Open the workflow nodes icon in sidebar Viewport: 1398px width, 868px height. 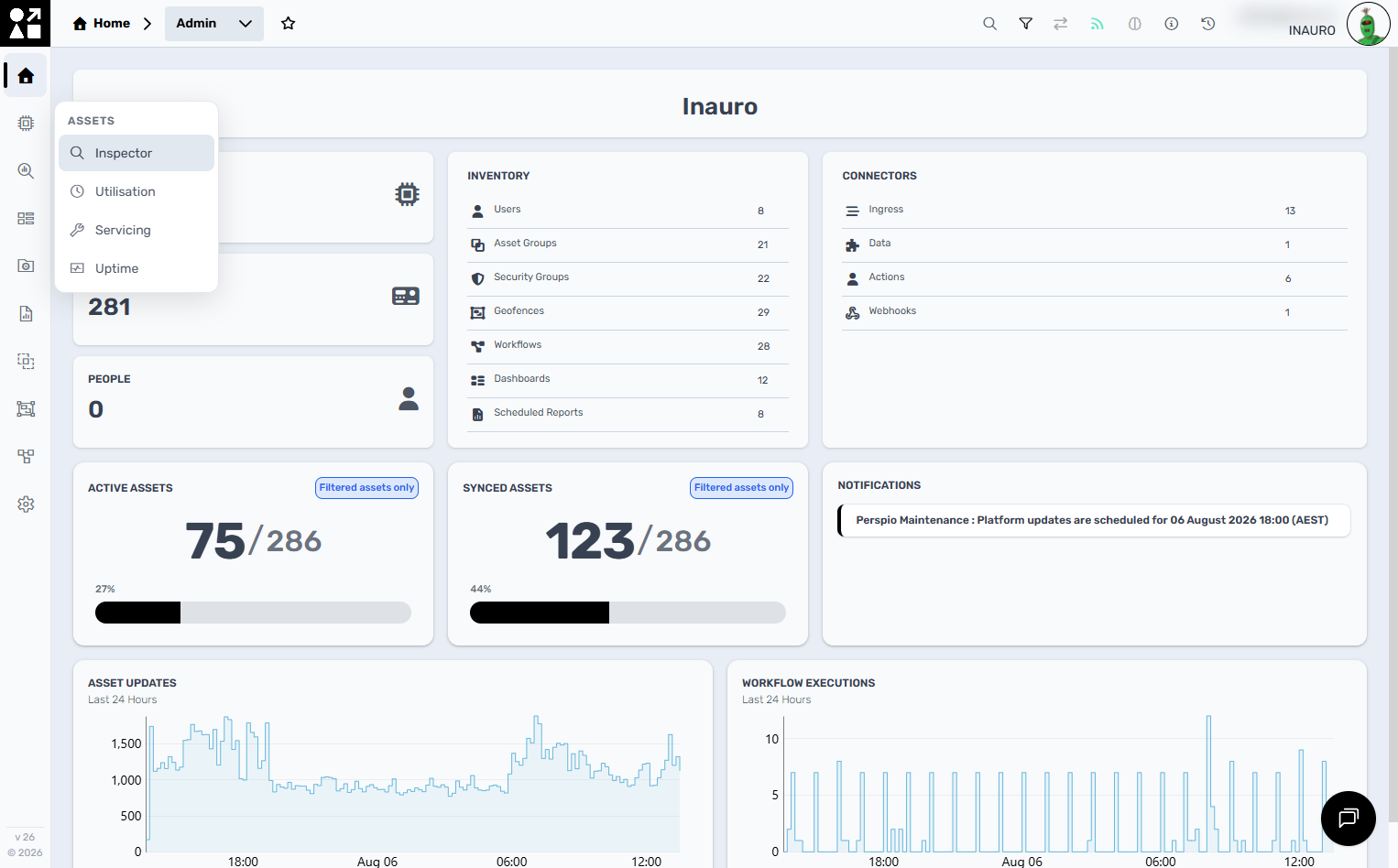click(x=26, y=456)
